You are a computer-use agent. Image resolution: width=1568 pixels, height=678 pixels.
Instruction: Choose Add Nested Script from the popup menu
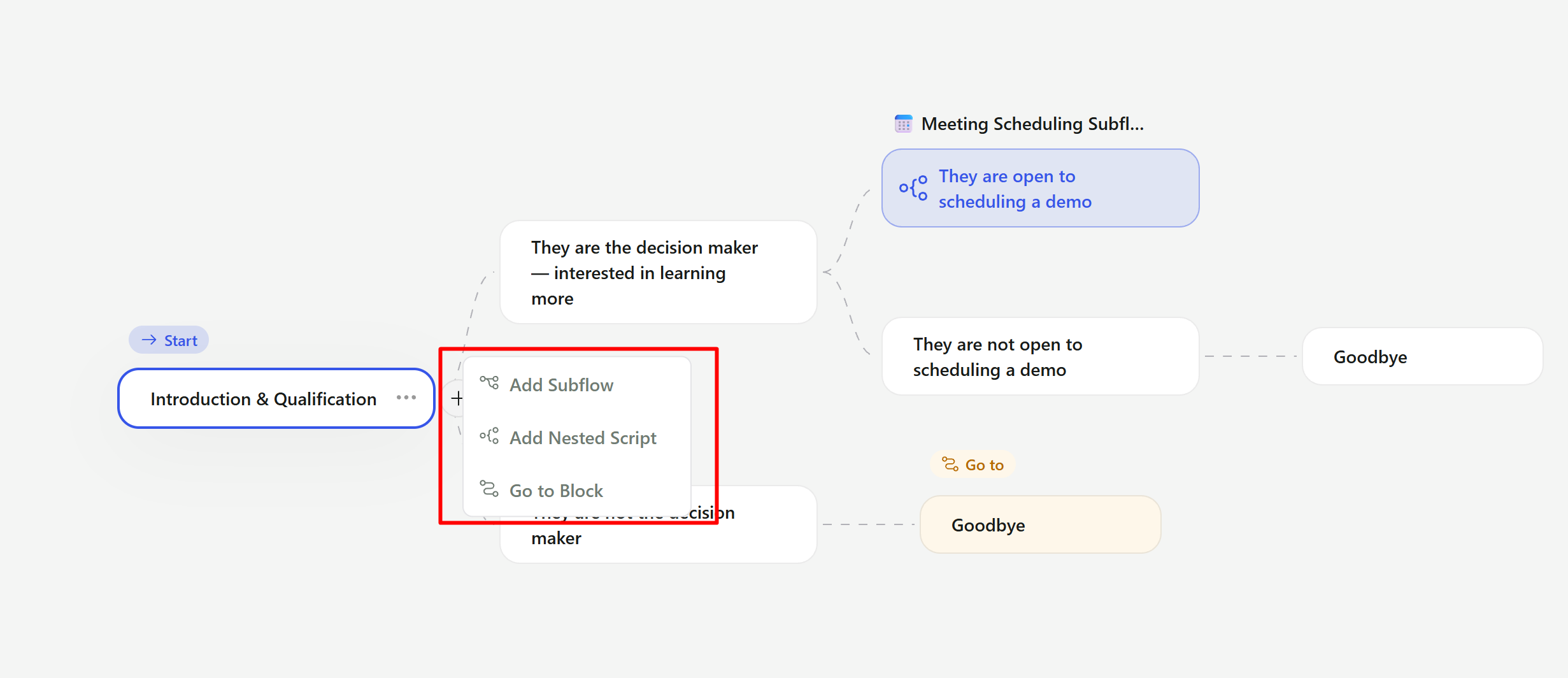coord(577,438)
